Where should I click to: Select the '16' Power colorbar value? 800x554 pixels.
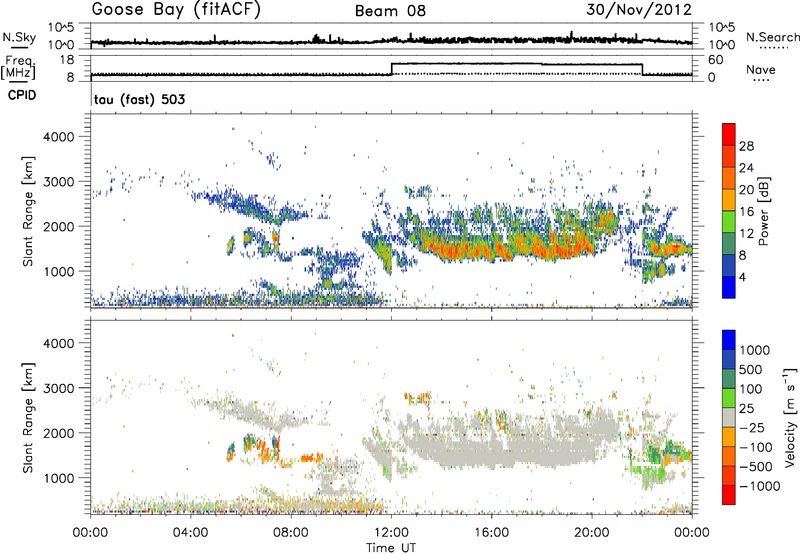746,212
